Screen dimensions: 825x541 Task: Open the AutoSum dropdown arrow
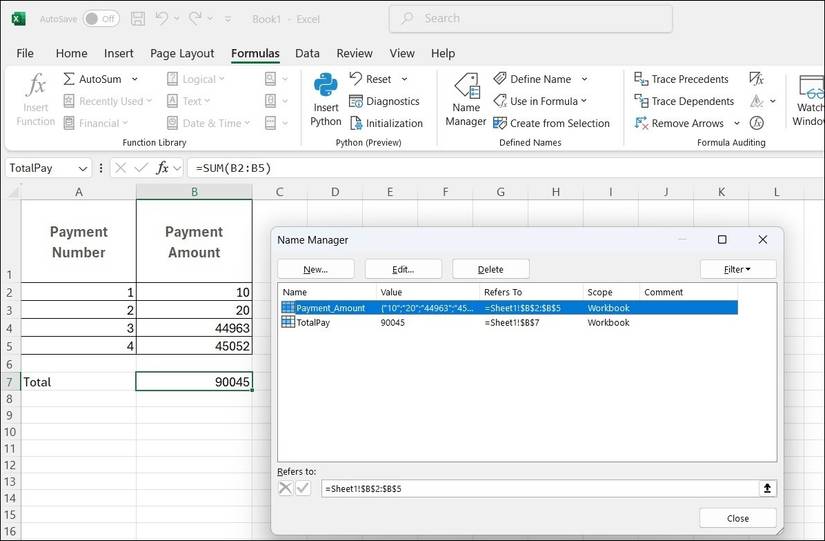pyautogui.click(x=135, y=79)
